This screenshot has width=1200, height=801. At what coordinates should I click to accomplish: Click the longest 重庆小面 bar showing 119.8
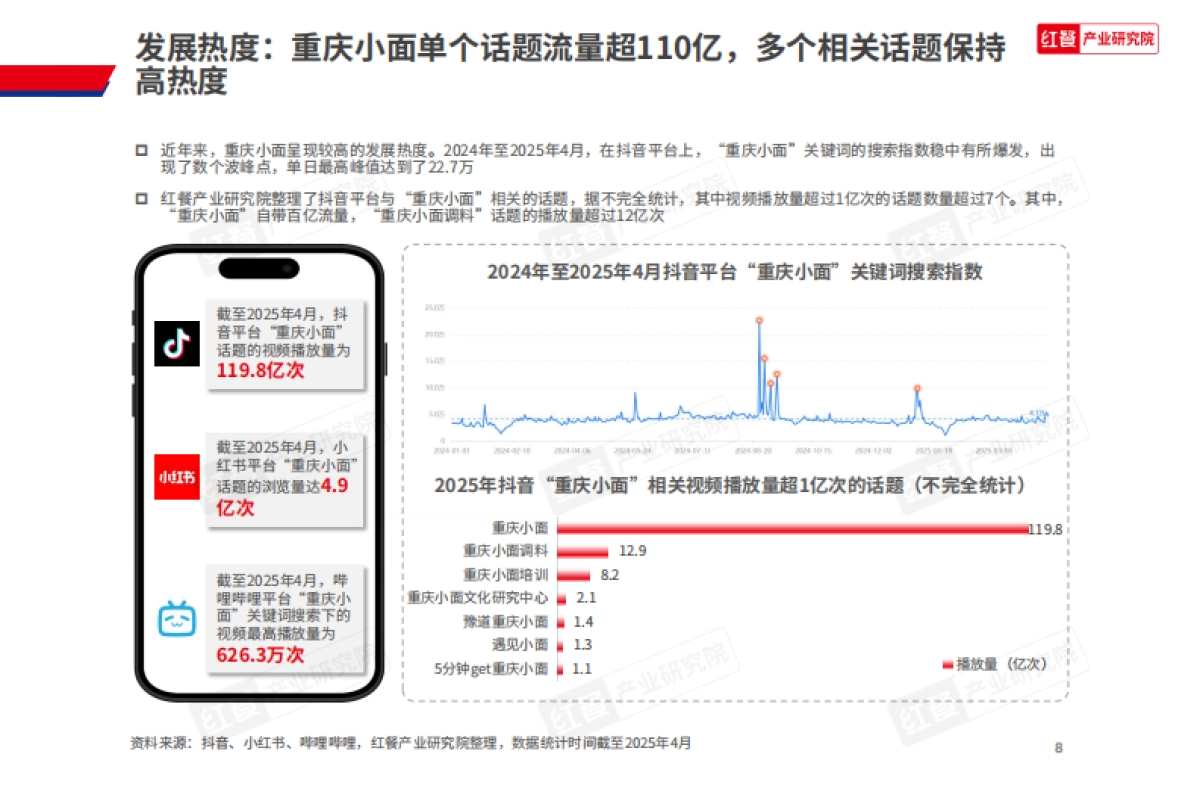pyautogui.click(x=790, y=528)
